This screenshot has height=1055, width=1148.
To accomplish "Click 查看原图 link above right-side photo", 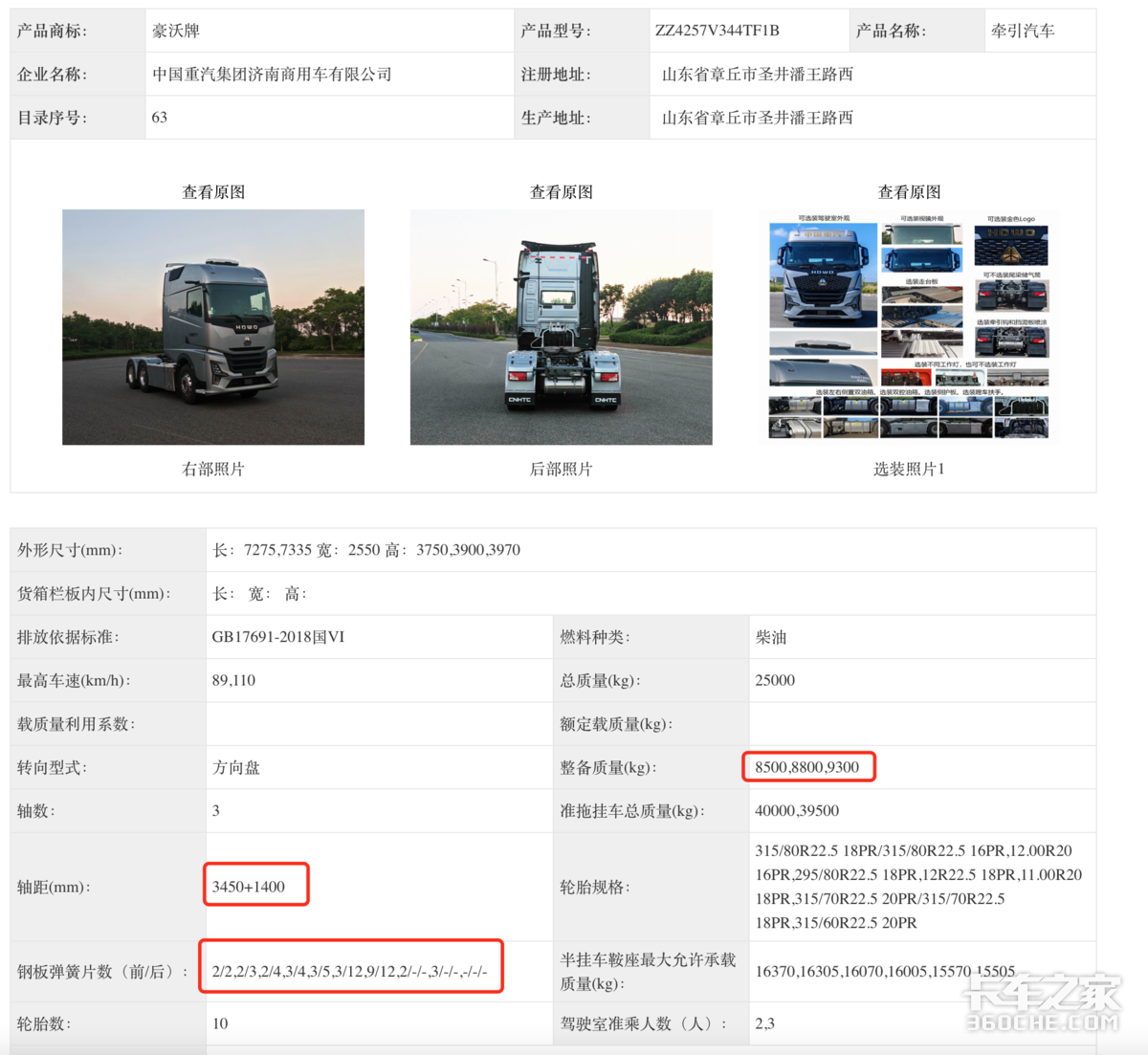I will click(213, 192).
